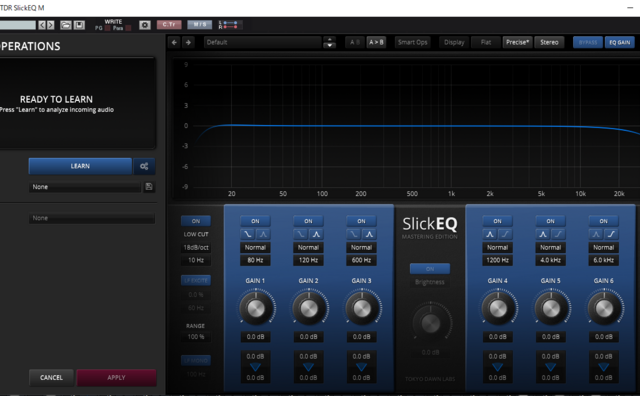This screenshot has height=396, width=640.
Task: Select bell shape for band 1
Action: click(263, 234)
